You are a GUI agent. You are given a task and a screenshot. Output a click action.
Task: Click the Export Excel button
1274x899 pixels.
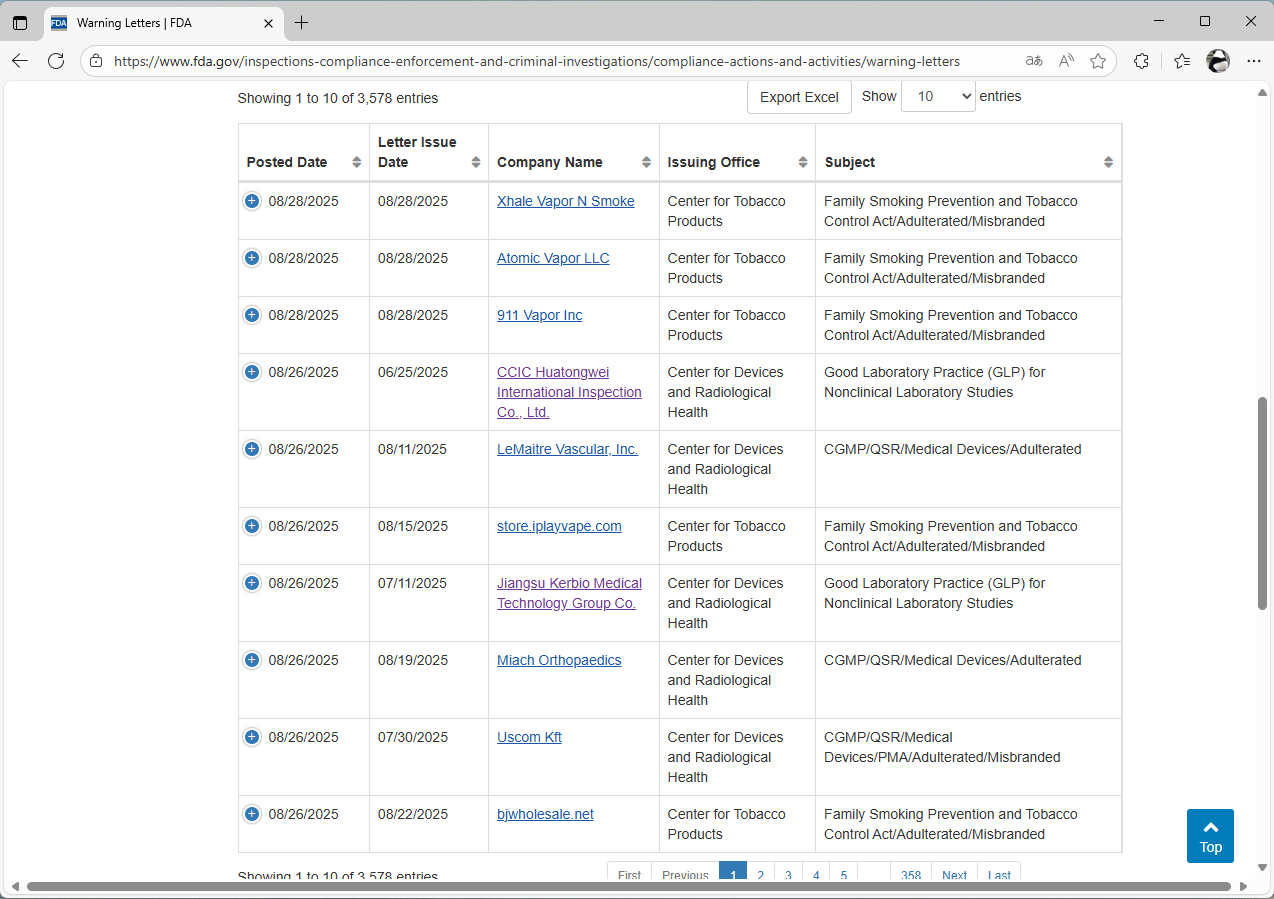pyautogui.click(x=799, y=97)
